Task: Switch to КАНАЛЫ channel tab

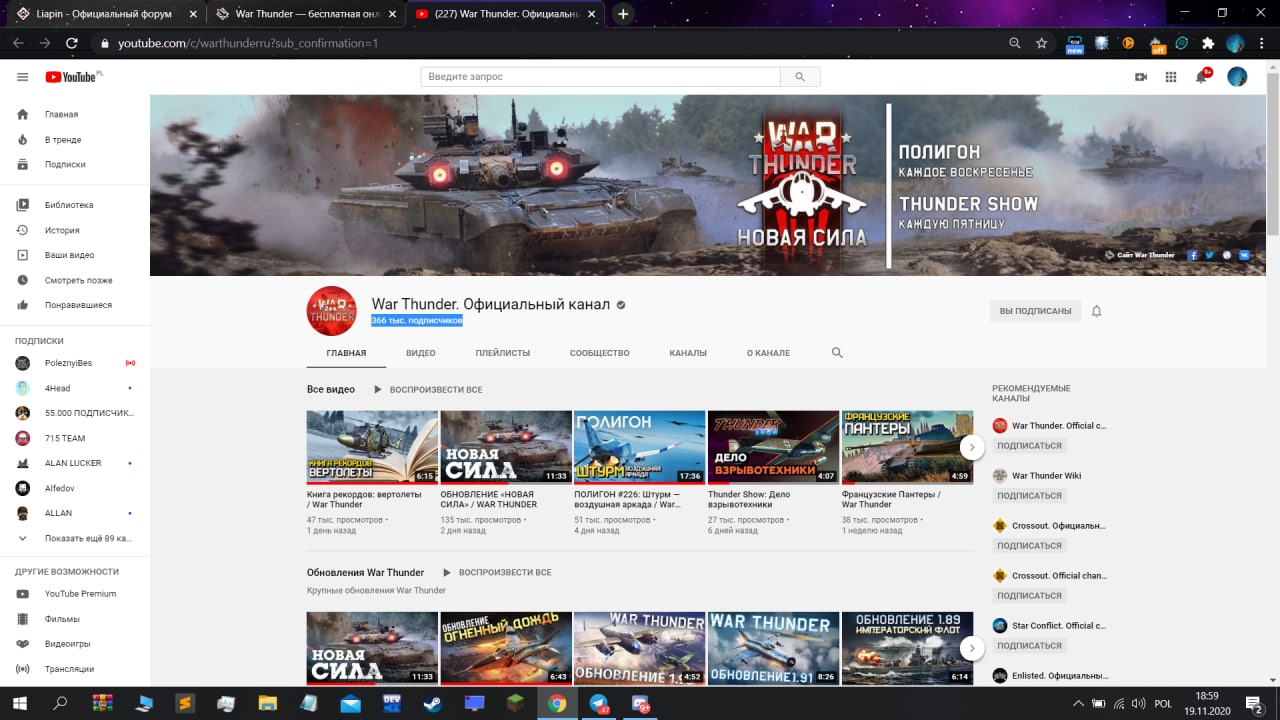Action: pyautogui.click(x=688, y=353)
